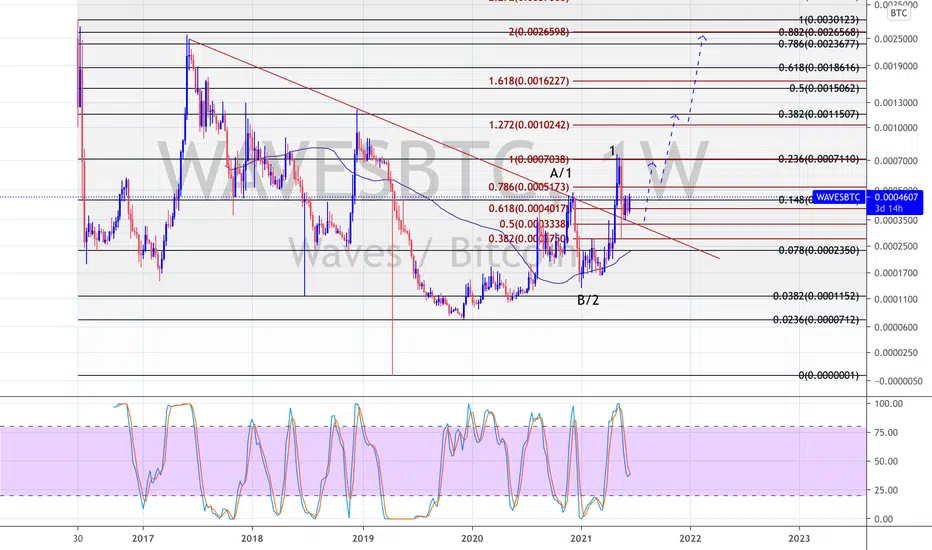The image size is (932, 550).
Task: Select the Fibonacci label 0.882(0.0026568)
Action: coord(819,32)
